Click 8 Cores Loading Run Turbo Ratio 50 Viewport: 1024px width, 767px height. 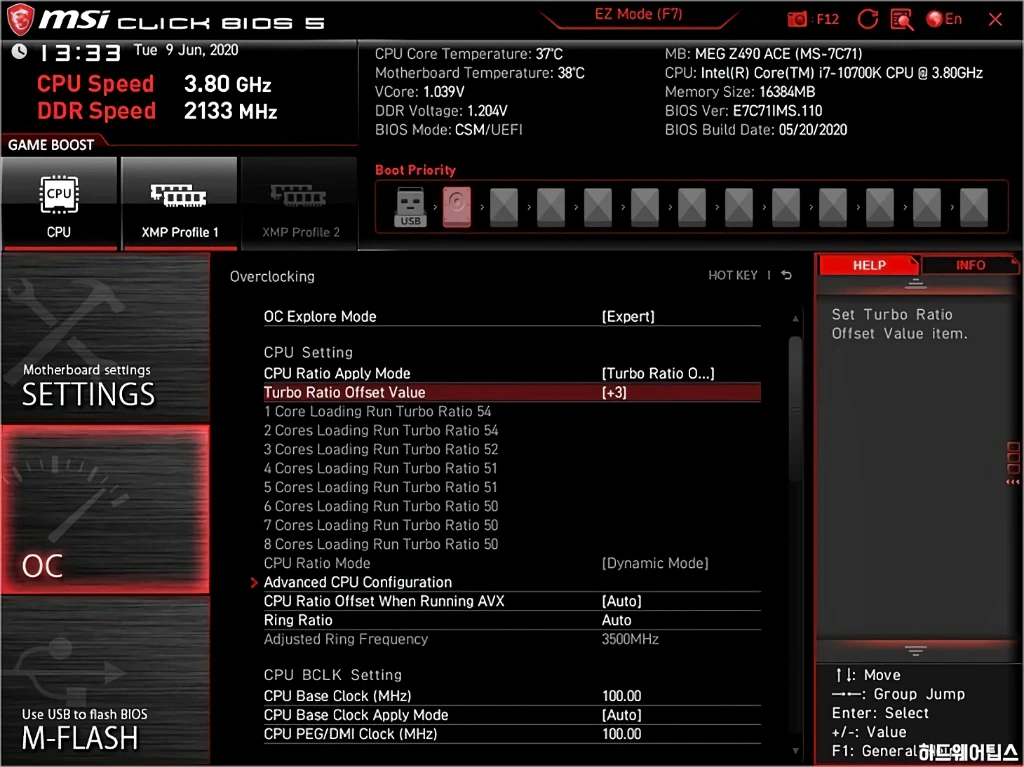[x=381, y=544]
